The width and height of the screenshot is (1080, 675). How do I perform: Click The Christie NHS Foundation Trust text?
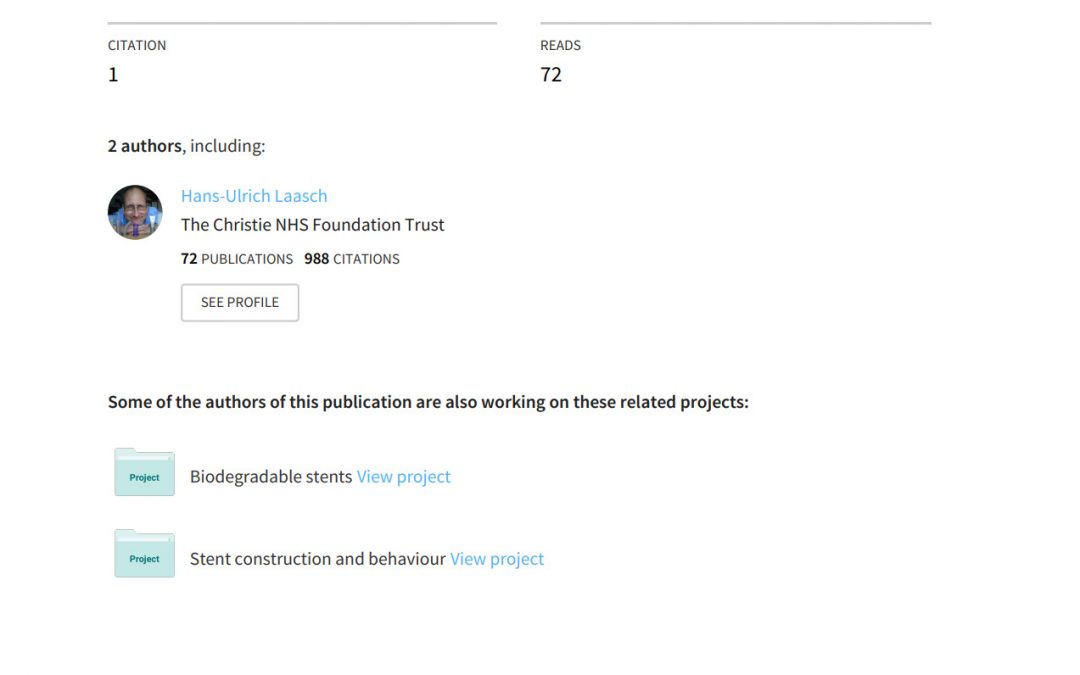[x=313, y=225]
